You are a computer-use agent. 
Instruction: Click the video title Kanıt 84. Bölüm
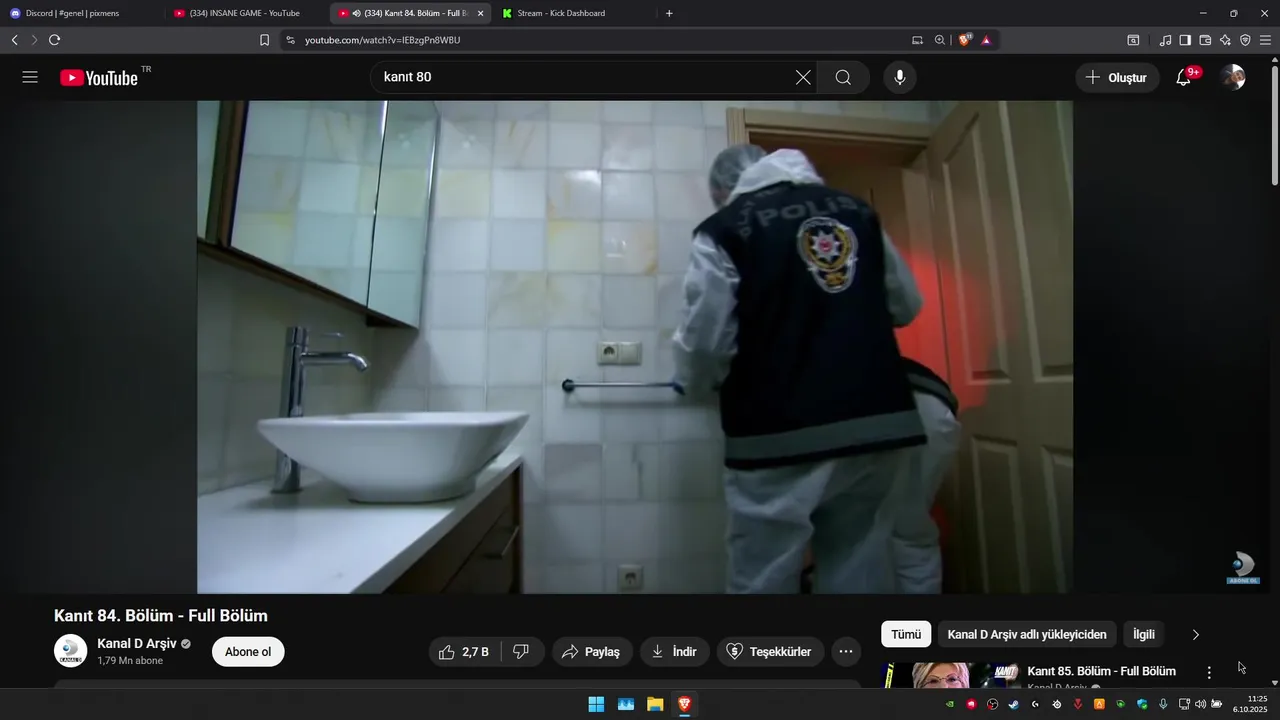[161, 616]
